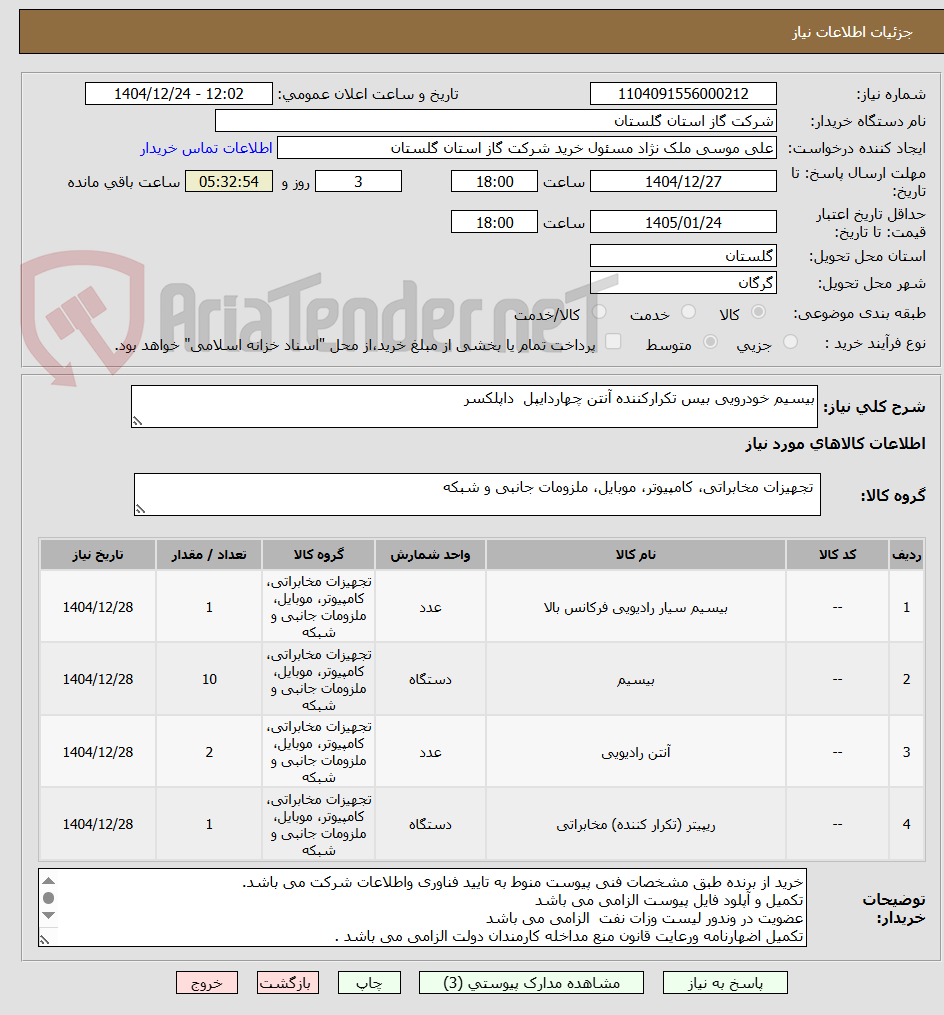Click the واحد شمارش column header
Image resolution: width=944 pixels, height=1015 pixels.
tap(430, 555)
